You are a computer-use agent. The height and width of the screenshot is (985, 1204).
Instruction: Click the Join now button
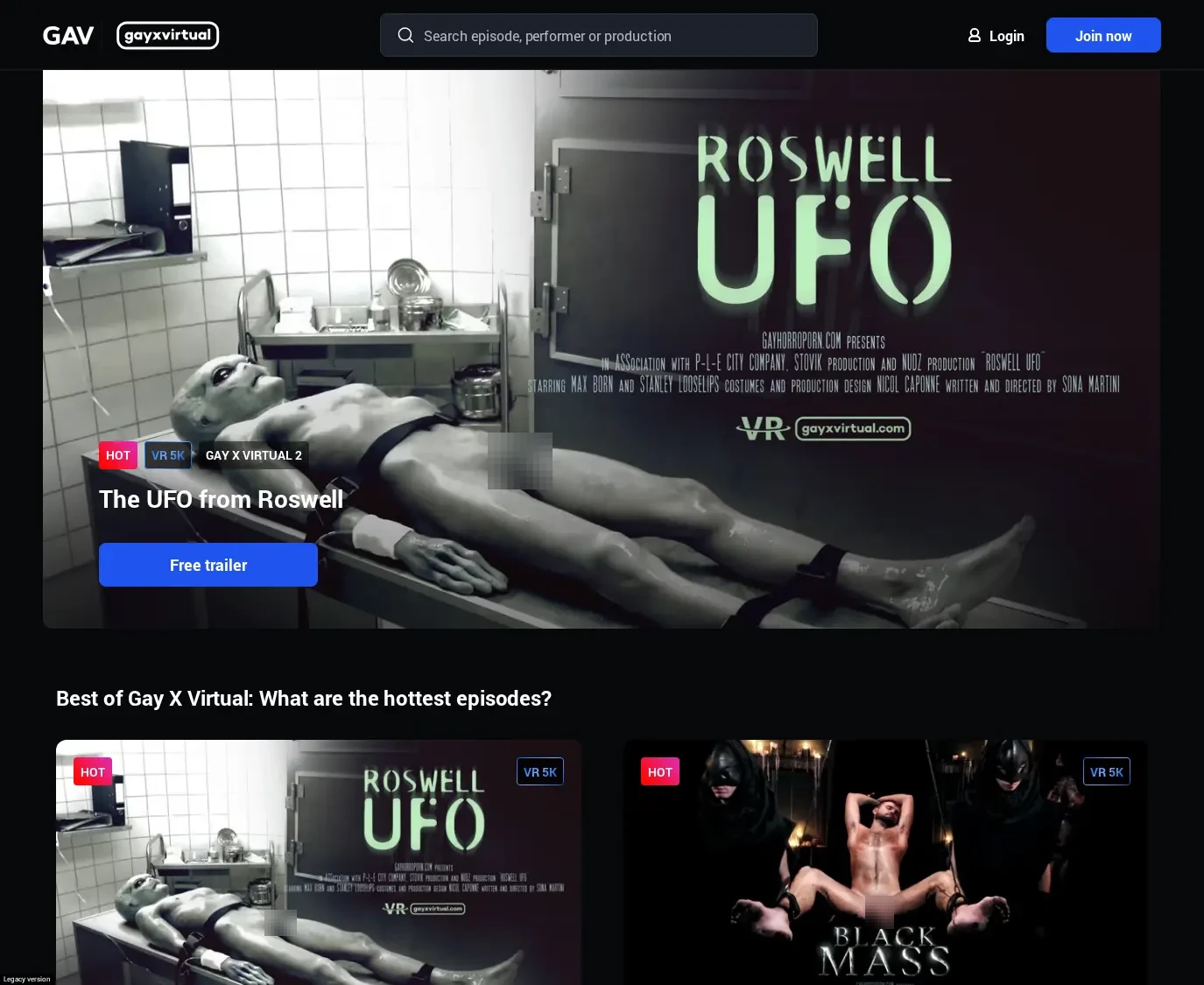pyautogui.click(x=1103, y=35)
